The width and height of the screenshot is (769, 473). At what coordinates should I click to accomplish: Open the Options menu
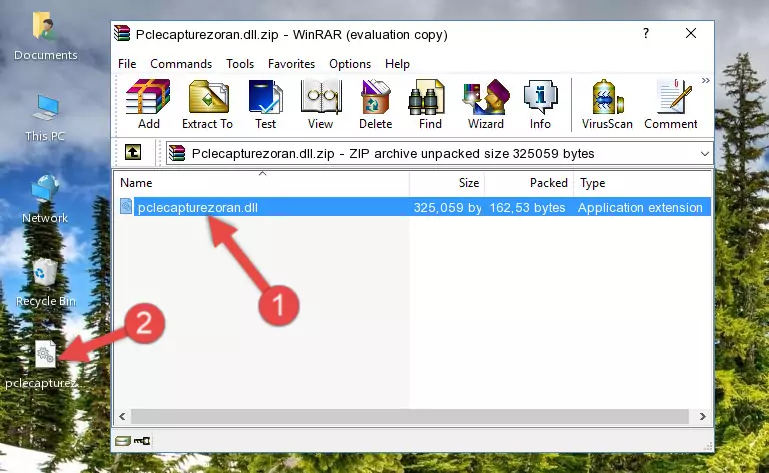[x=350, y=64]
